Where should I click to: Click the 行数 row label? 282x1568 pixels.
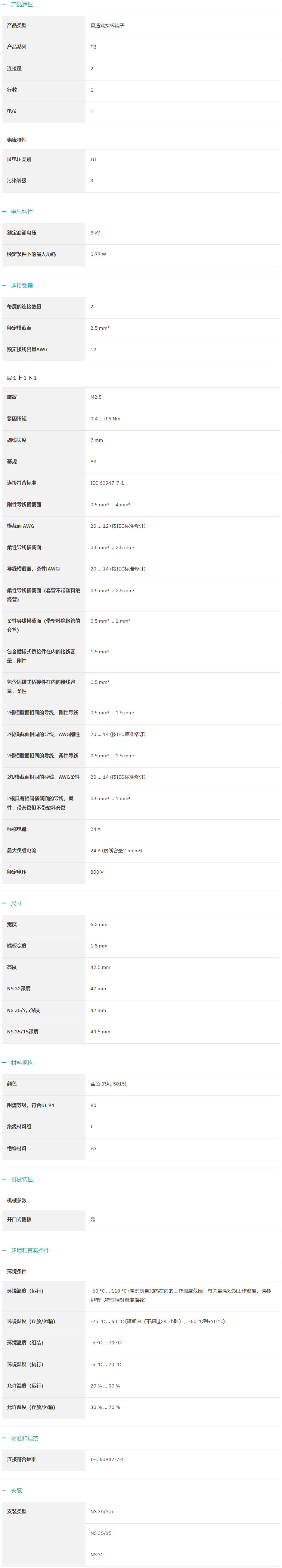coord(12,90)
